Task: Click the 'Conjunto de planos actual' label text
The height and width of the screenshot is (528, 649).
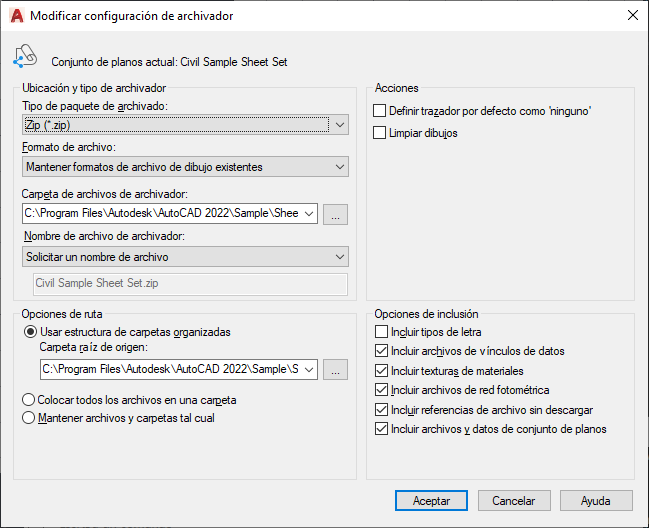Action: click(169, 62)
